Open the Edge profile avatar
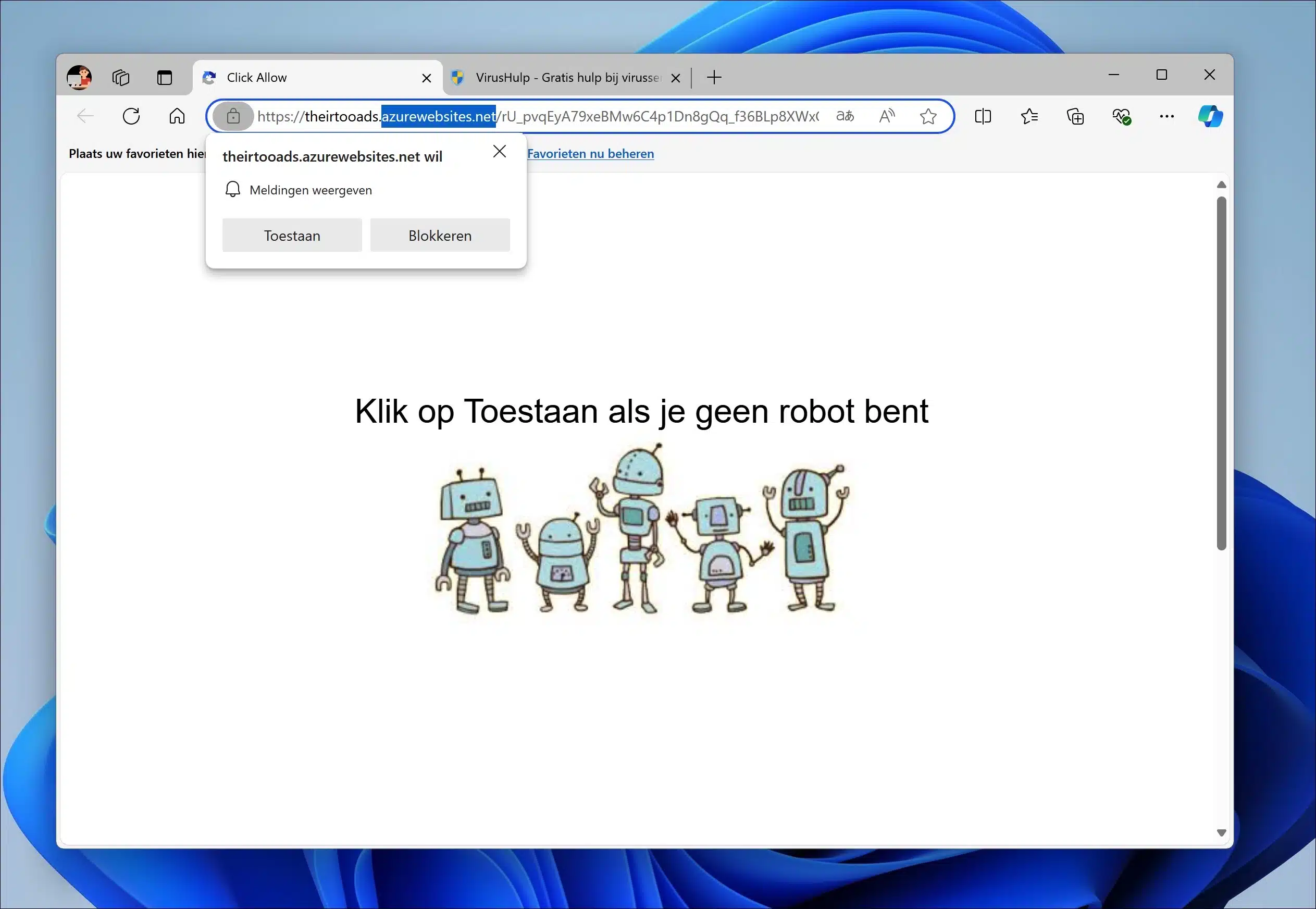This screenshot has height=909, width=1316. 79,77
